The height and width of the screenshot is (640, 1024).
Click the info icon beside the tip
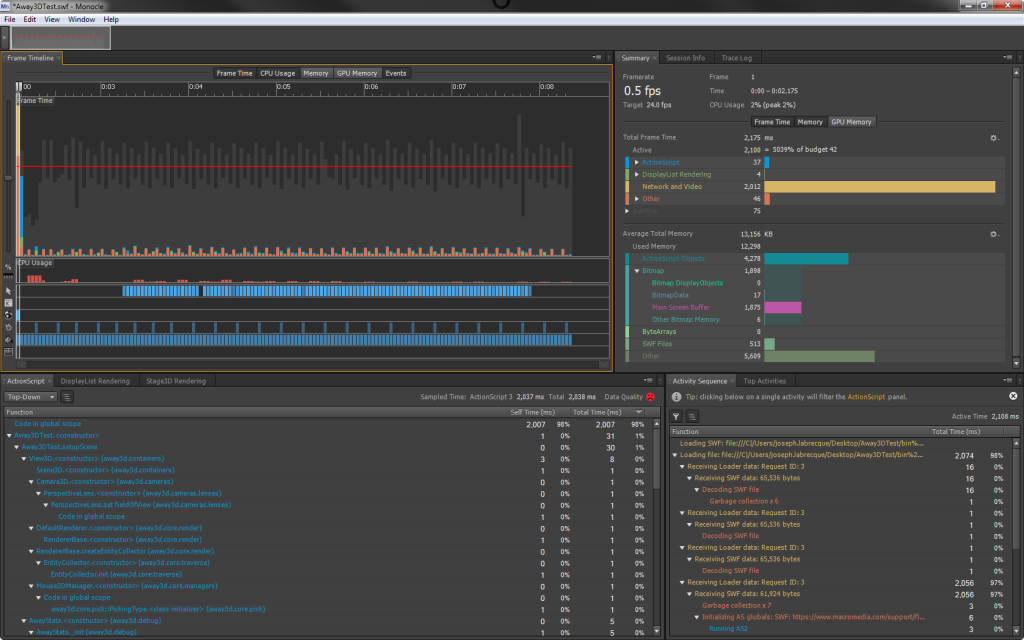tap(677, 396)
